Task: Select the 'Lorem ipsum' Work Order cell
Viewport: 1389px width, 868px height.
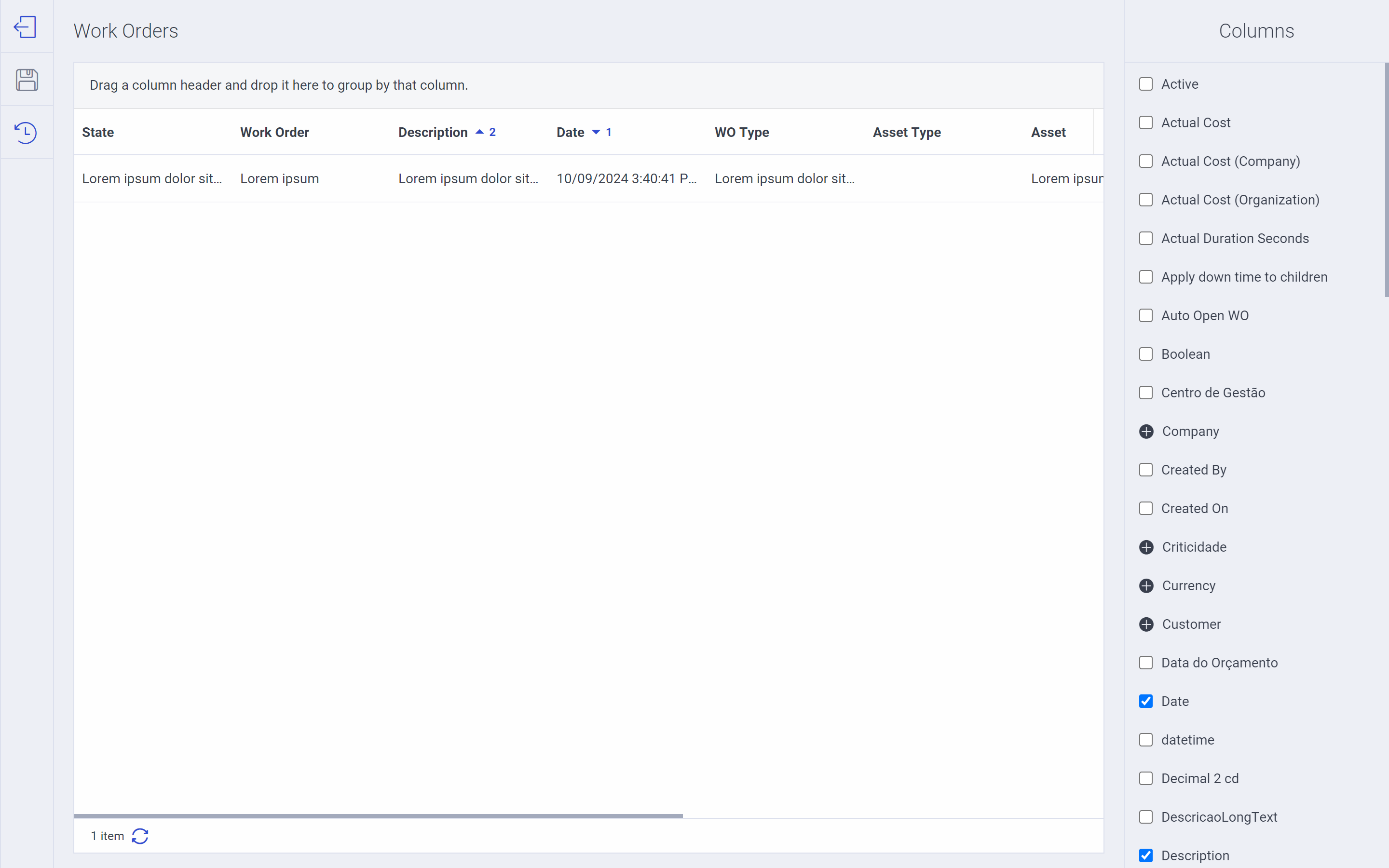Action: (x=280, y=178)
